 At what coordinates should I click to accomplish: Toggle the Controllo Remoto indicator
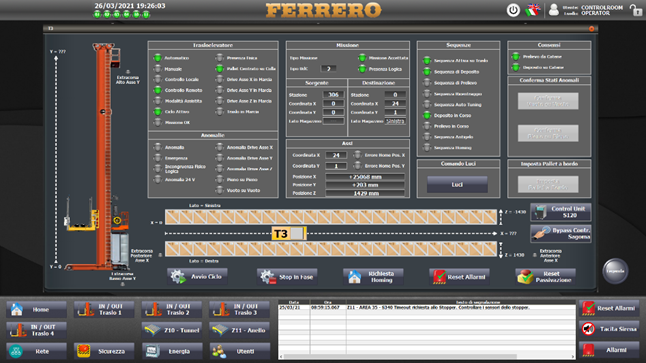157,90
